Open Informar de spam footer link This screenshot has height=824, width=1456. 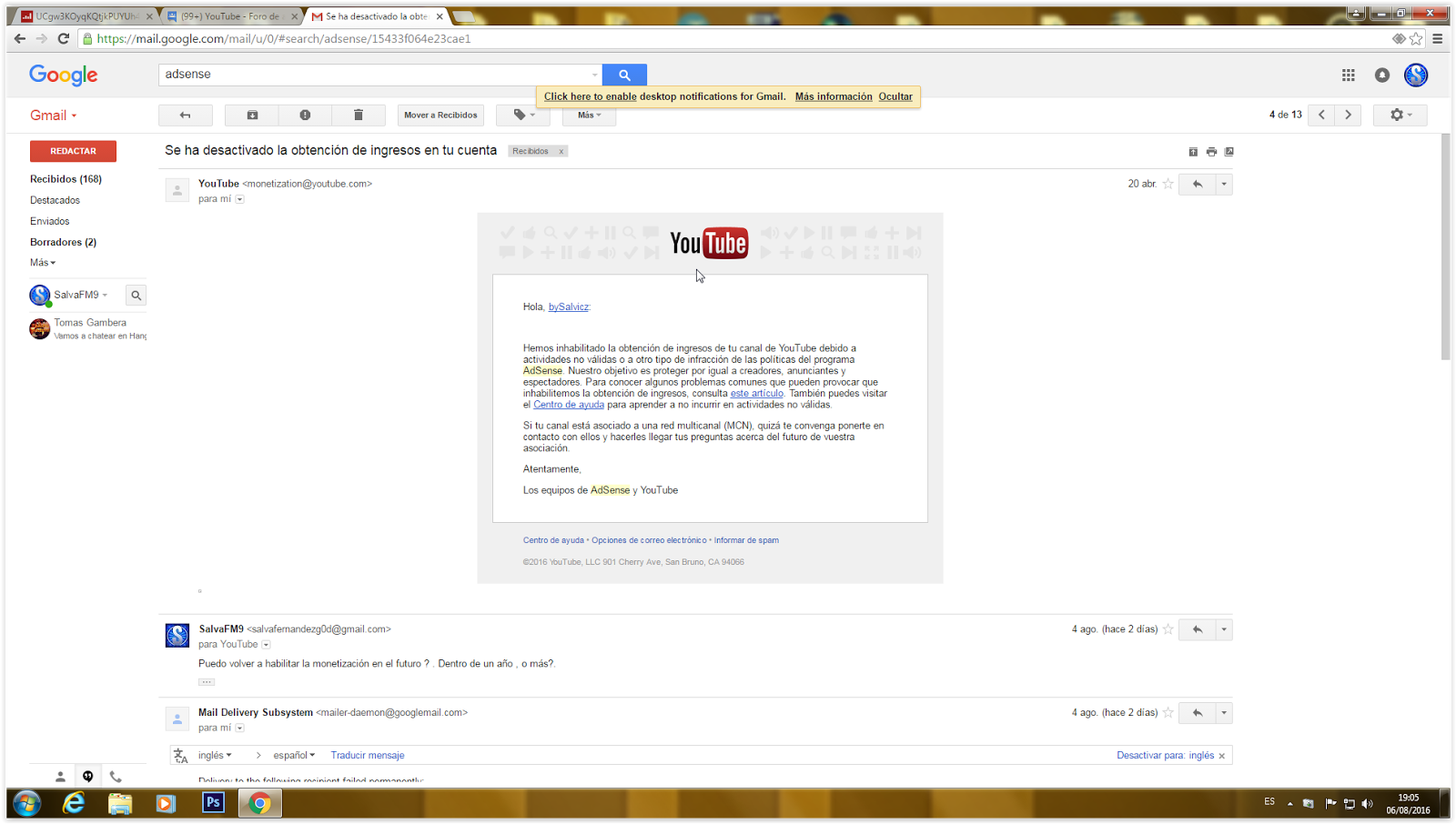click(x=746, y=540)
